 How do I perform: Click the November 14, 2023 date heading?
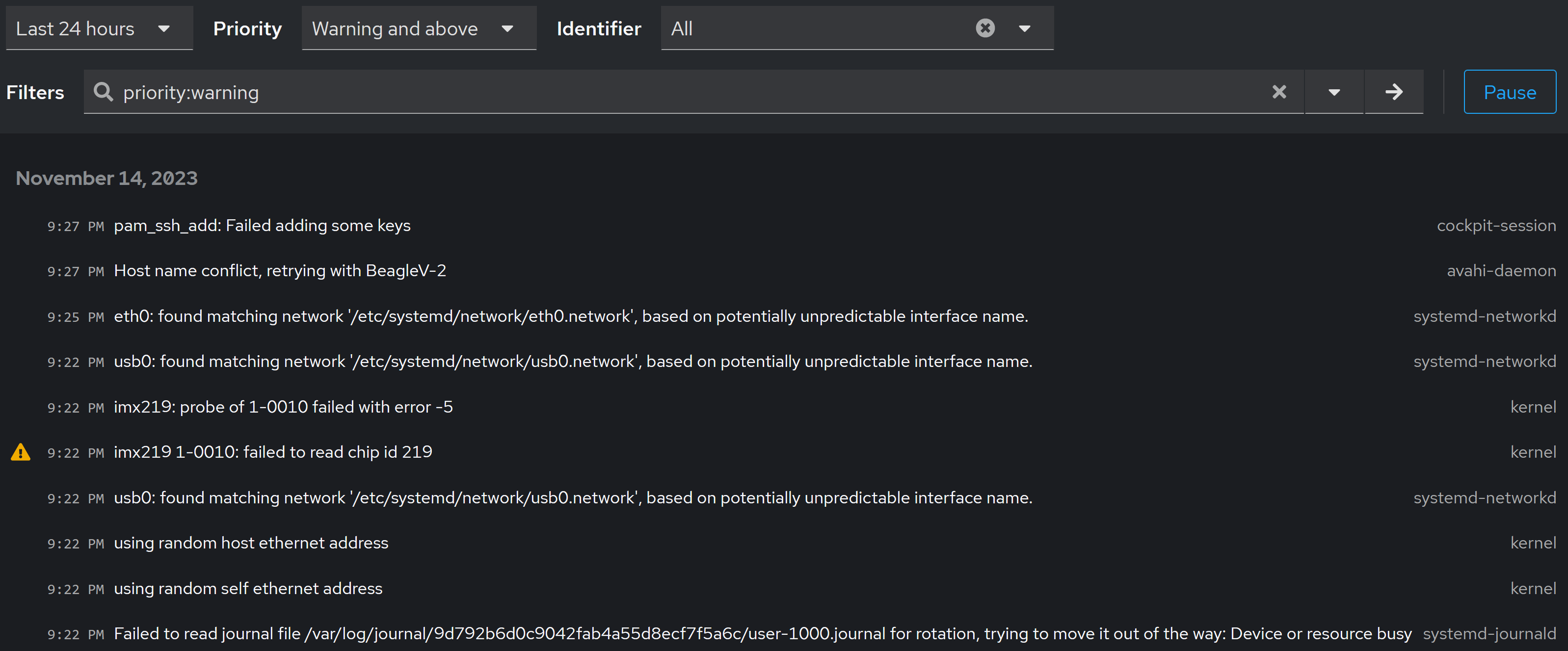[x=106, y=178]
